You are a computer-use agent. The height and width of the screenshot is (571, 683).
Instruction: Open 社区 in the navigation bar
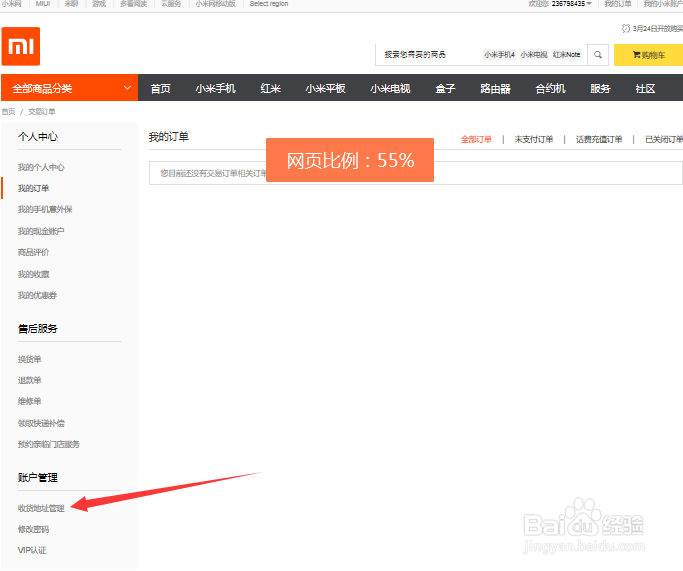(645, 88)
